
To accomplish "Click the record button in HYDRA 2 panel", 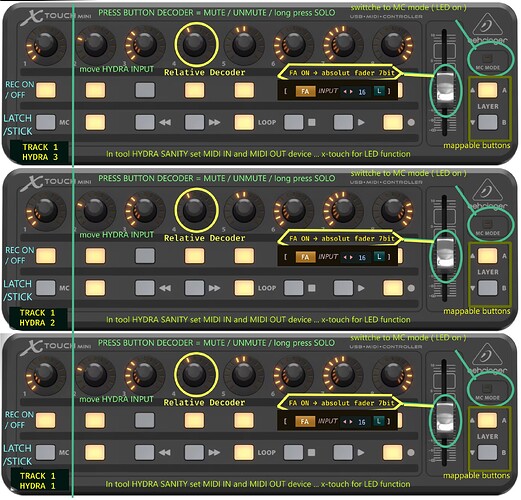I will pos(393,288).
